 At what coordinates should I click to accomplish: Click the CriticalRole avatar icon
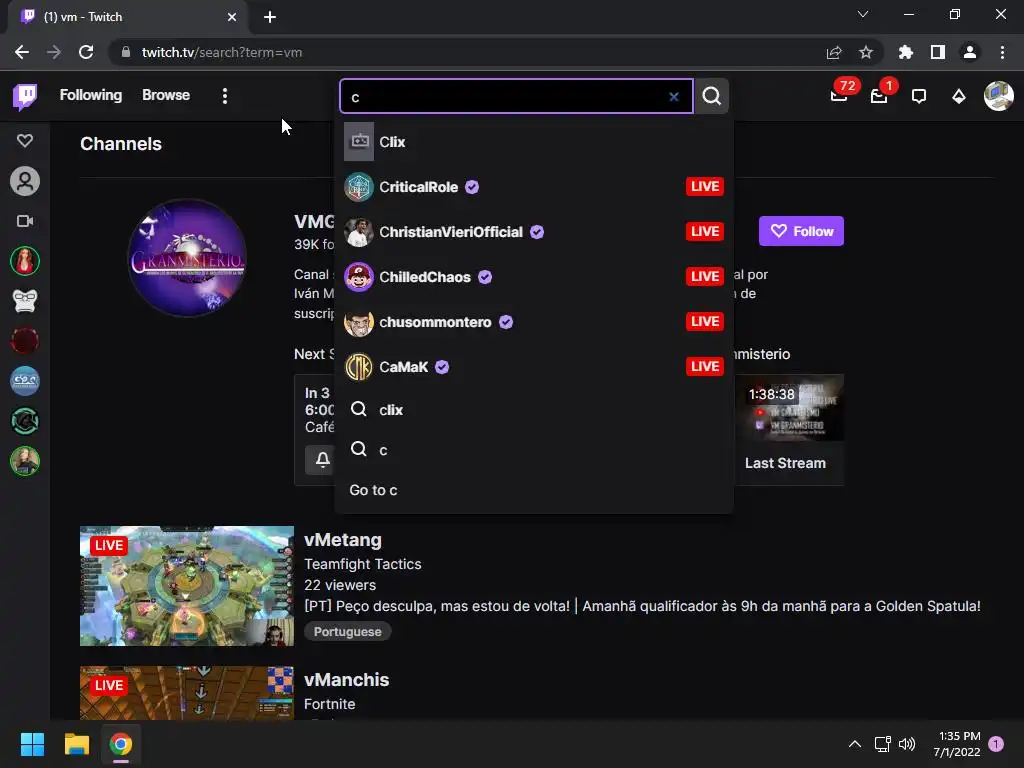click(359, 187)
